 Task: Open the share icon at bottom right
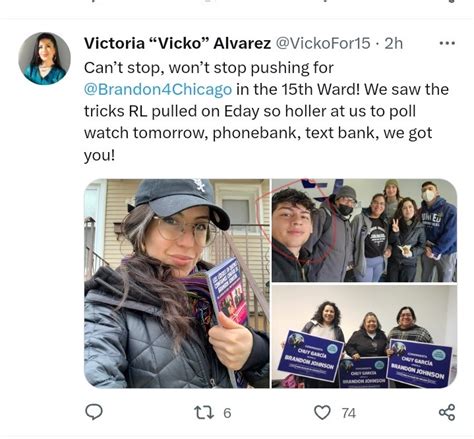[447, 412]
